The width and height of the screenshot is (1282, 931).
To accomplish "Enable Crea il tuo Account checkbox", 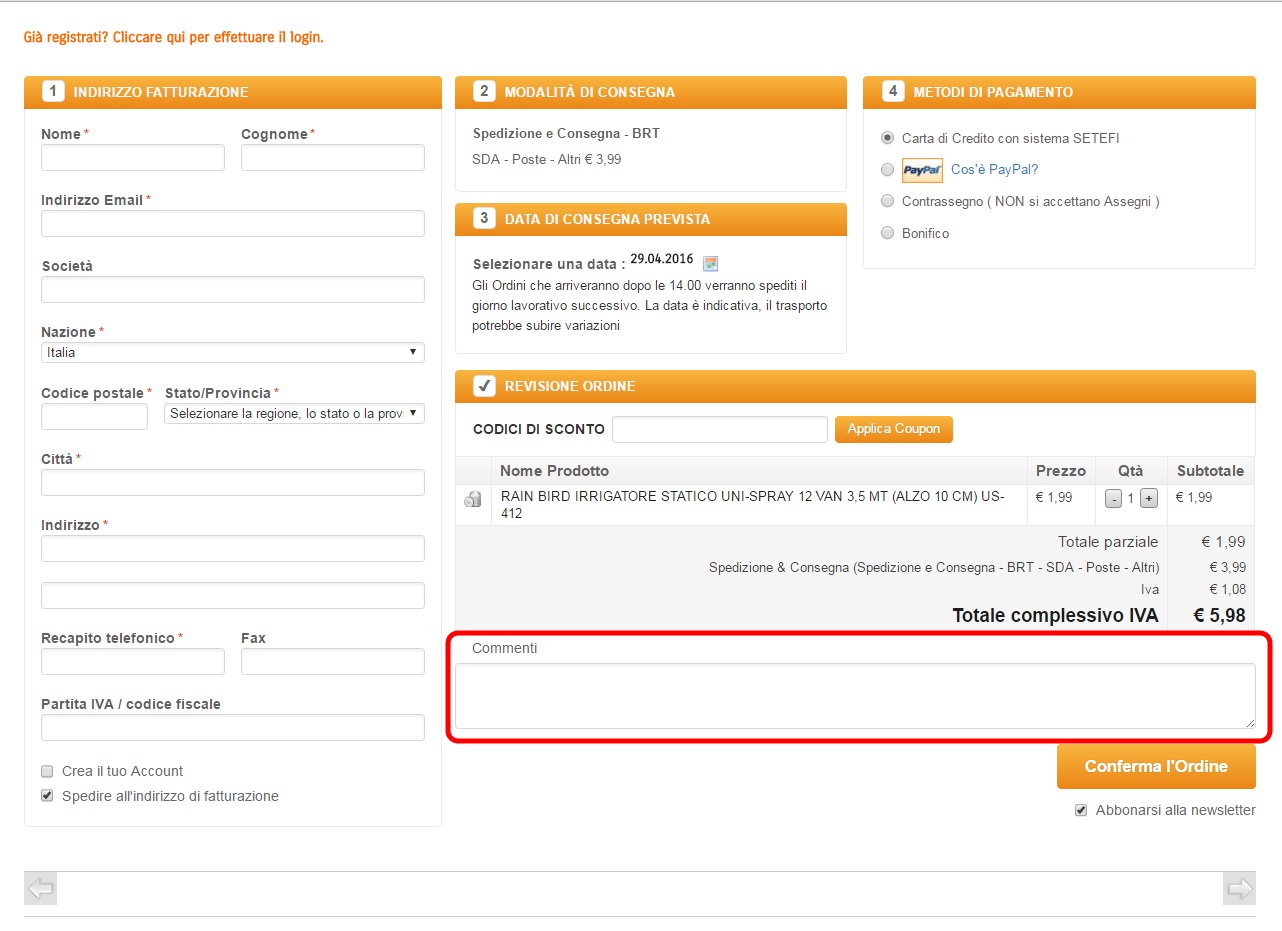I will coord(47,771).
